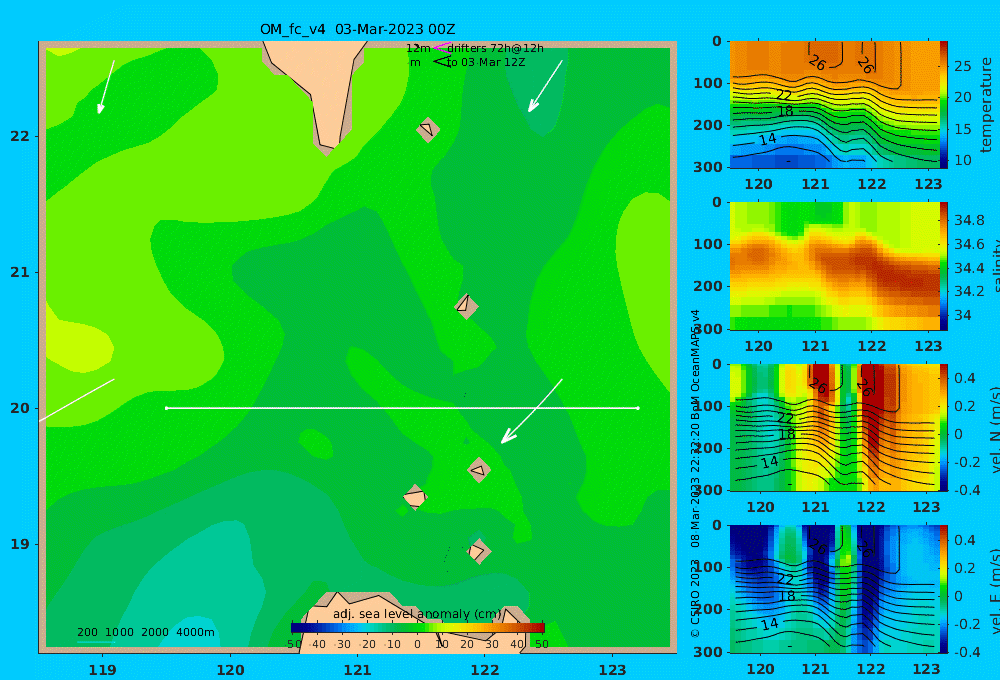The width and height of the screenshot is (1000, 680).
Task: Click the eastern endpoint dot of the transect line
Action: tap(638, 408)
